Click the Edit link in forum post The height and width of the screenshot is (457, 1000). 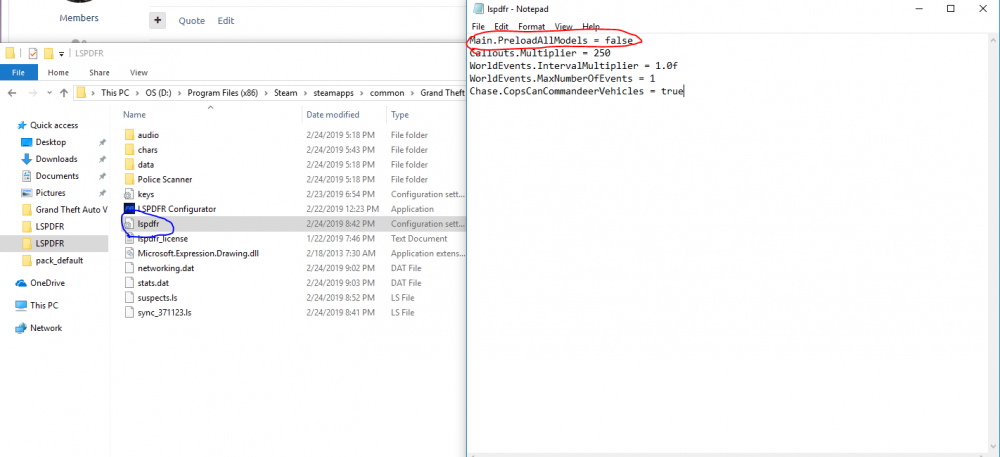point(226,21)
